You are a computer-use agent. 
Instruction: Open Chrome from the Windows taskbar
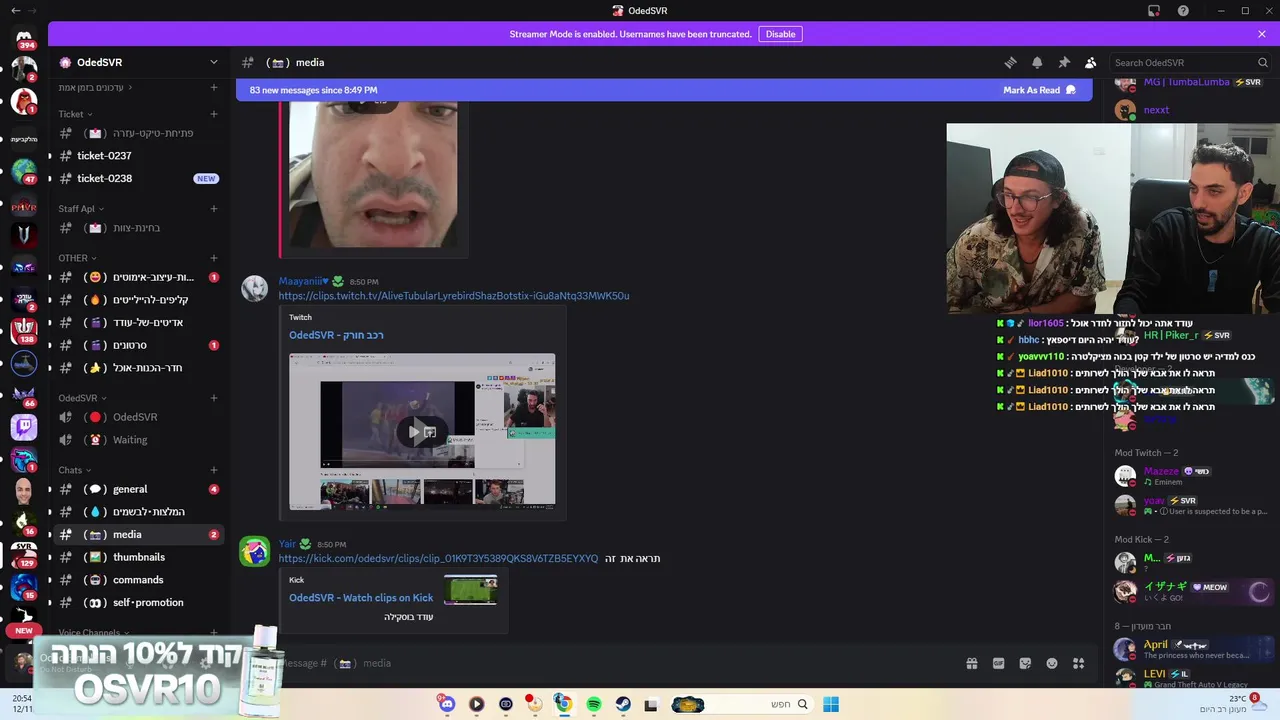(563, 704)
